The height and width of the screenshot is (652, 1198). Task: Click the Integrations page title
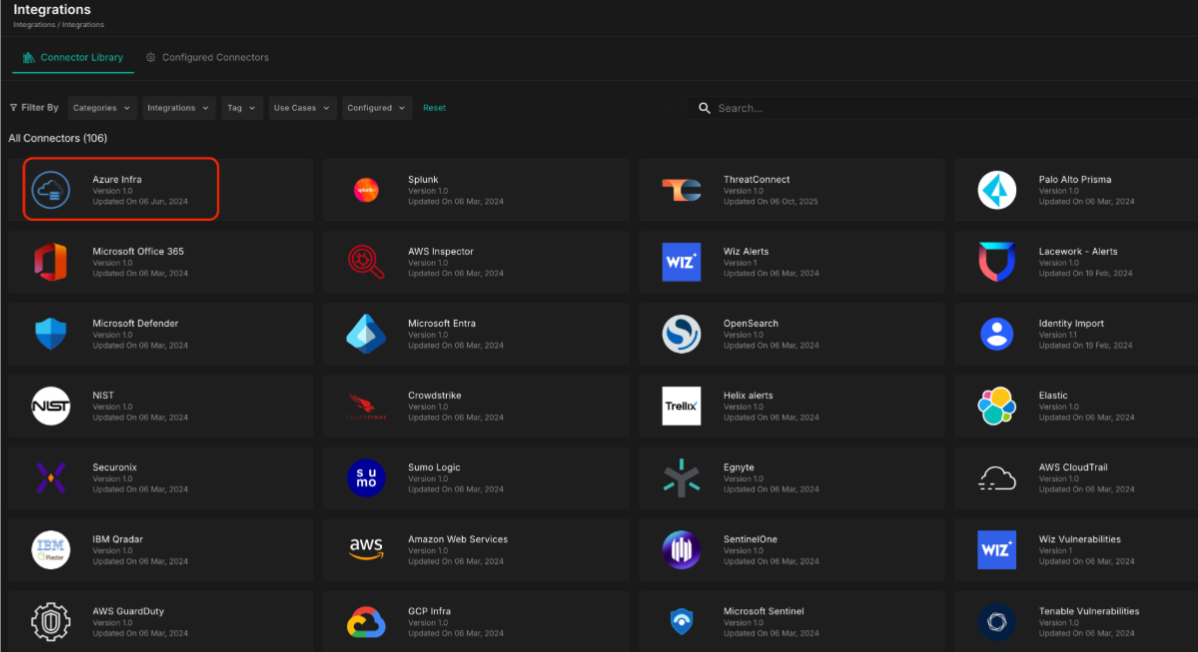pos(52,9)
